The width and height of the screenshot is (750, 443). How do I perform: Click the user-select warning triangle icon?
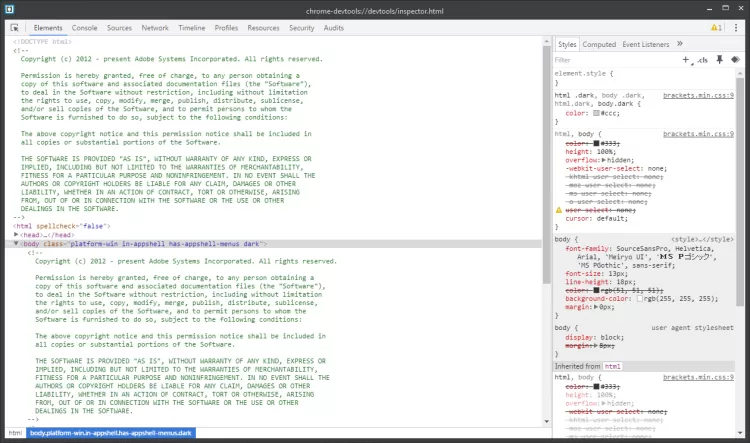(x=559, y=210)
